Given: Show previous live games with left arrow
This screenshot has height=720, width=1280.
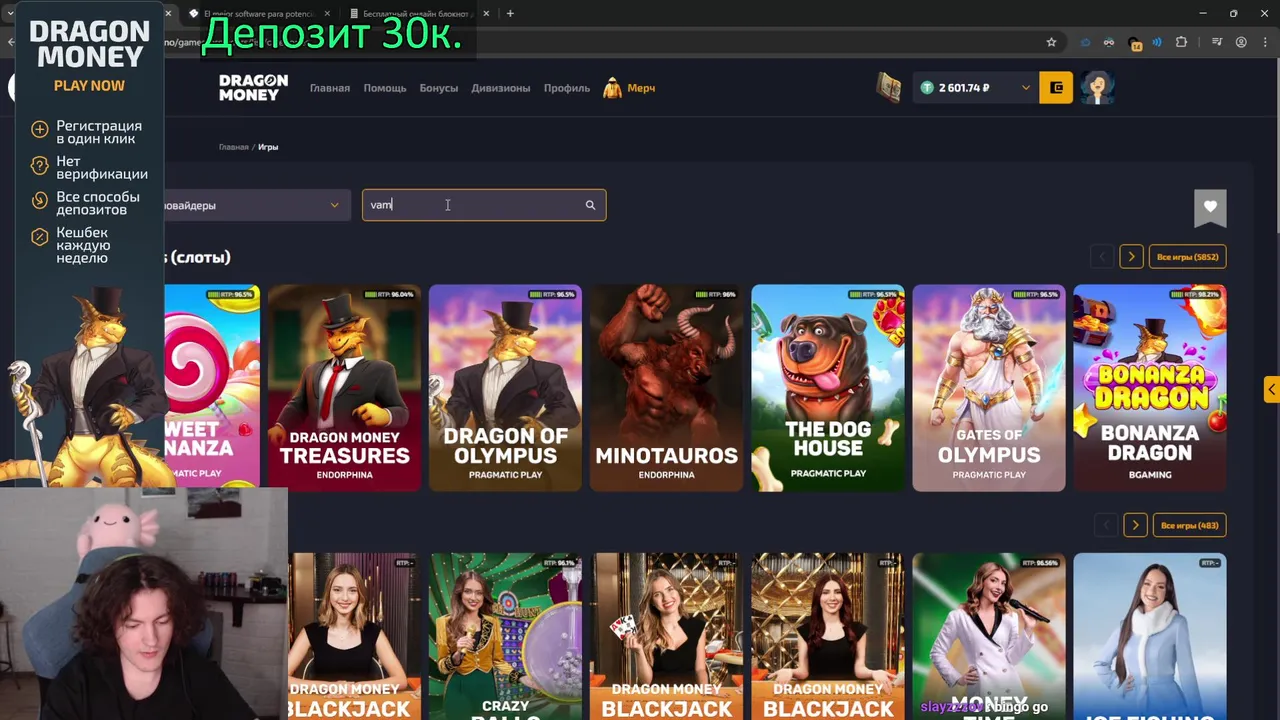Looking at the screenshot, I should coord(1106,525).
